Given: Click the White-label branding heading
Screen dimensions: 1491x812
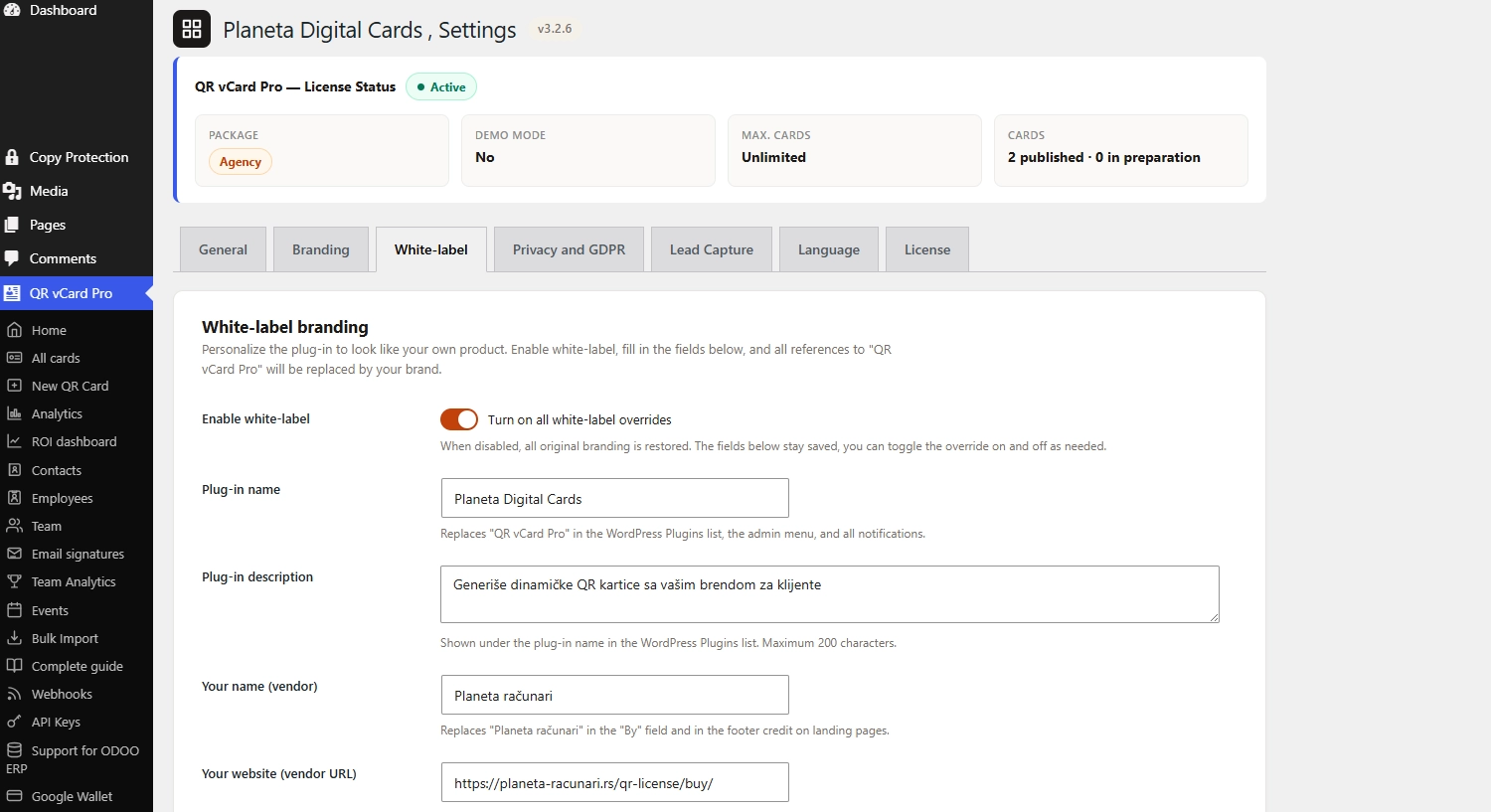Looking at the screenshot, I should click(285, 327).
